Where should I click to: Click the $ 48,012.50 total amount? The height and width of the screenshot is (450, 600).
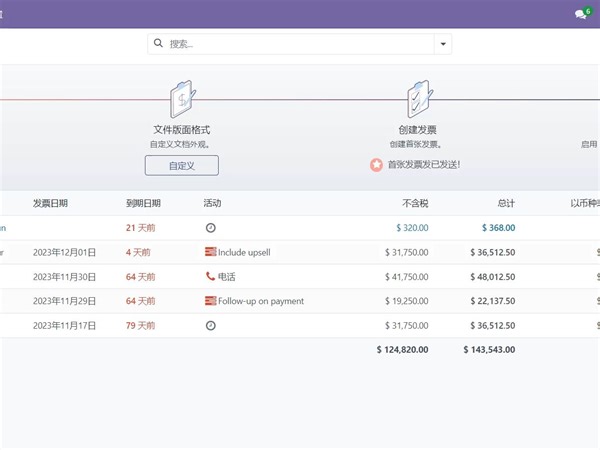pos(493,277)
